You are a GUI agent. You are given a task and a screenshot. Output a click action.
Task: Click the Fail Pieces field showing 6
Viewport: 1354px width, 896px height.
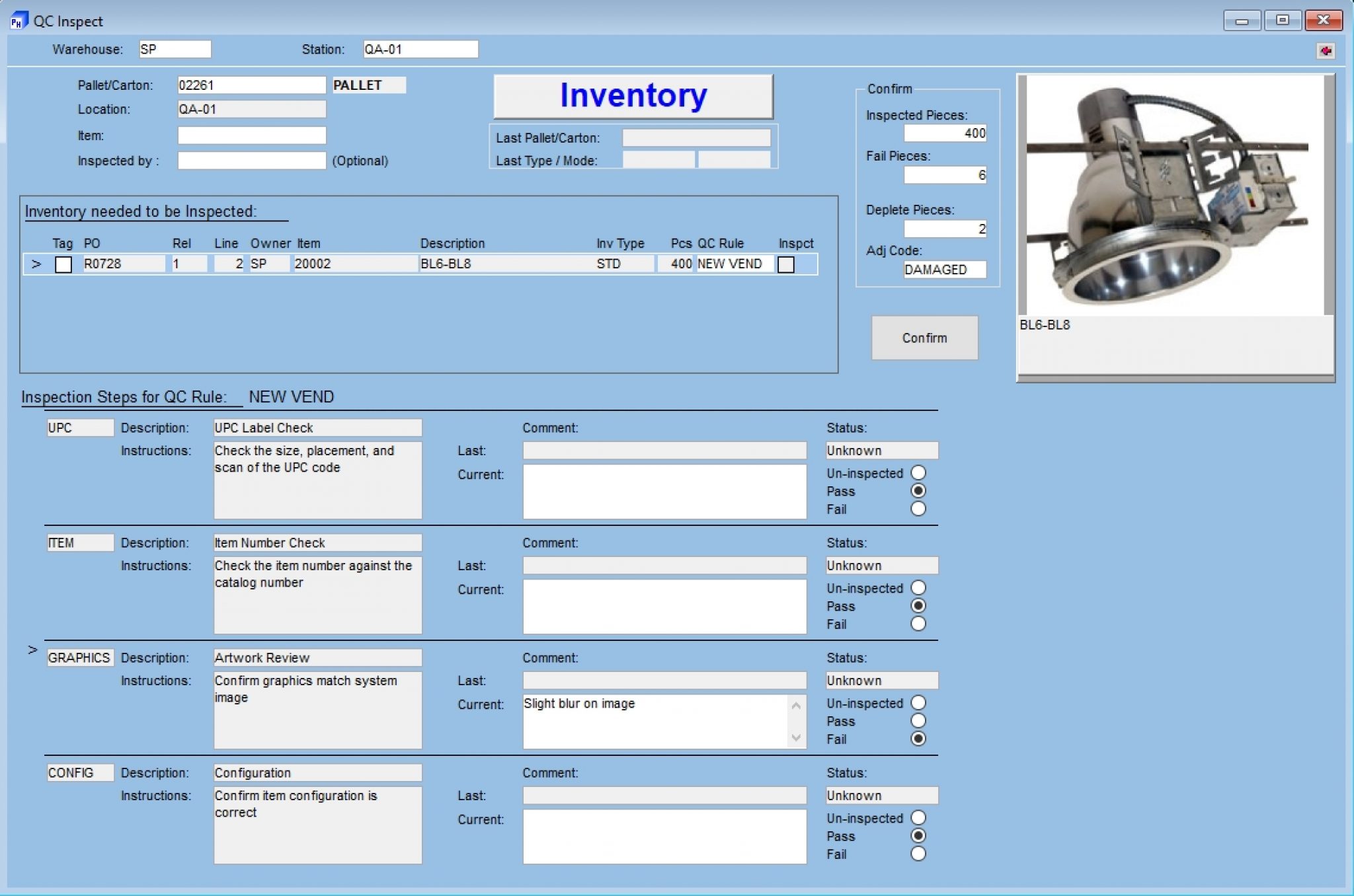point(945,175)
